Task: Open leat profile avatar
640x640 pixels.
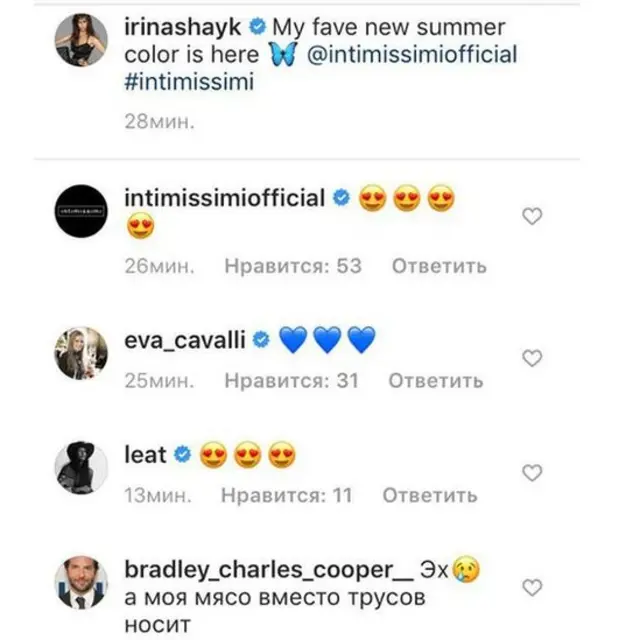Action: coord(81,468)
